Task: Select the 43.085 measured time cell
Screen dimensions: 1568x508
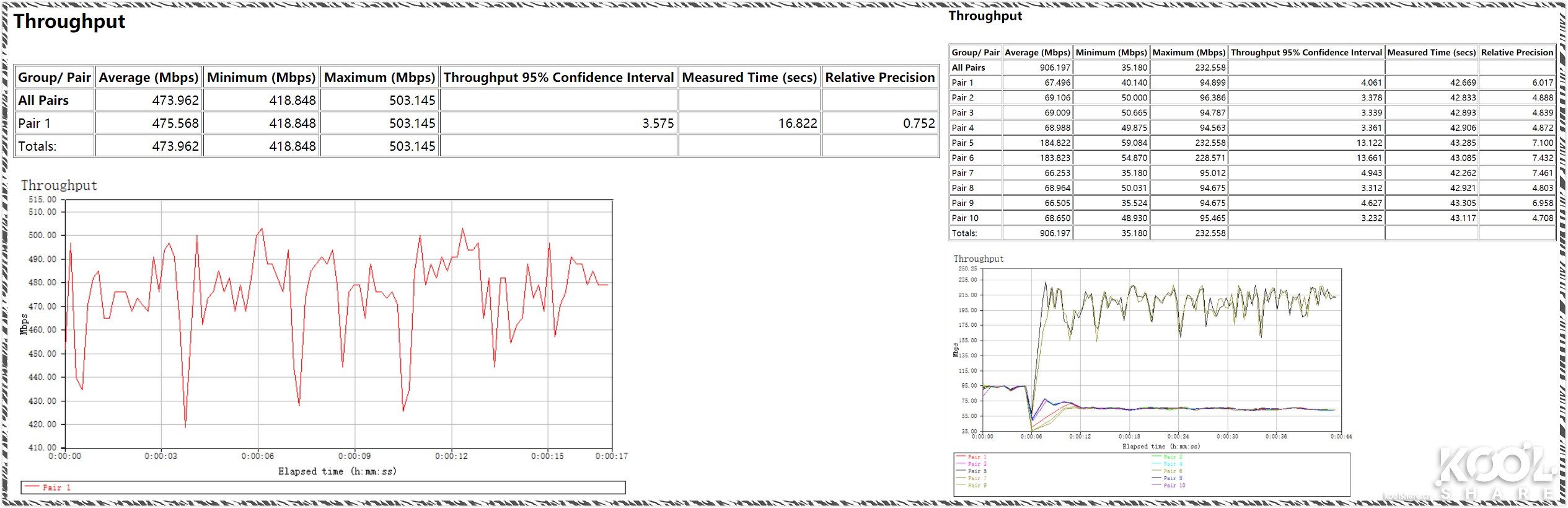Action: pyautogui.click(x=1432, y=158)
